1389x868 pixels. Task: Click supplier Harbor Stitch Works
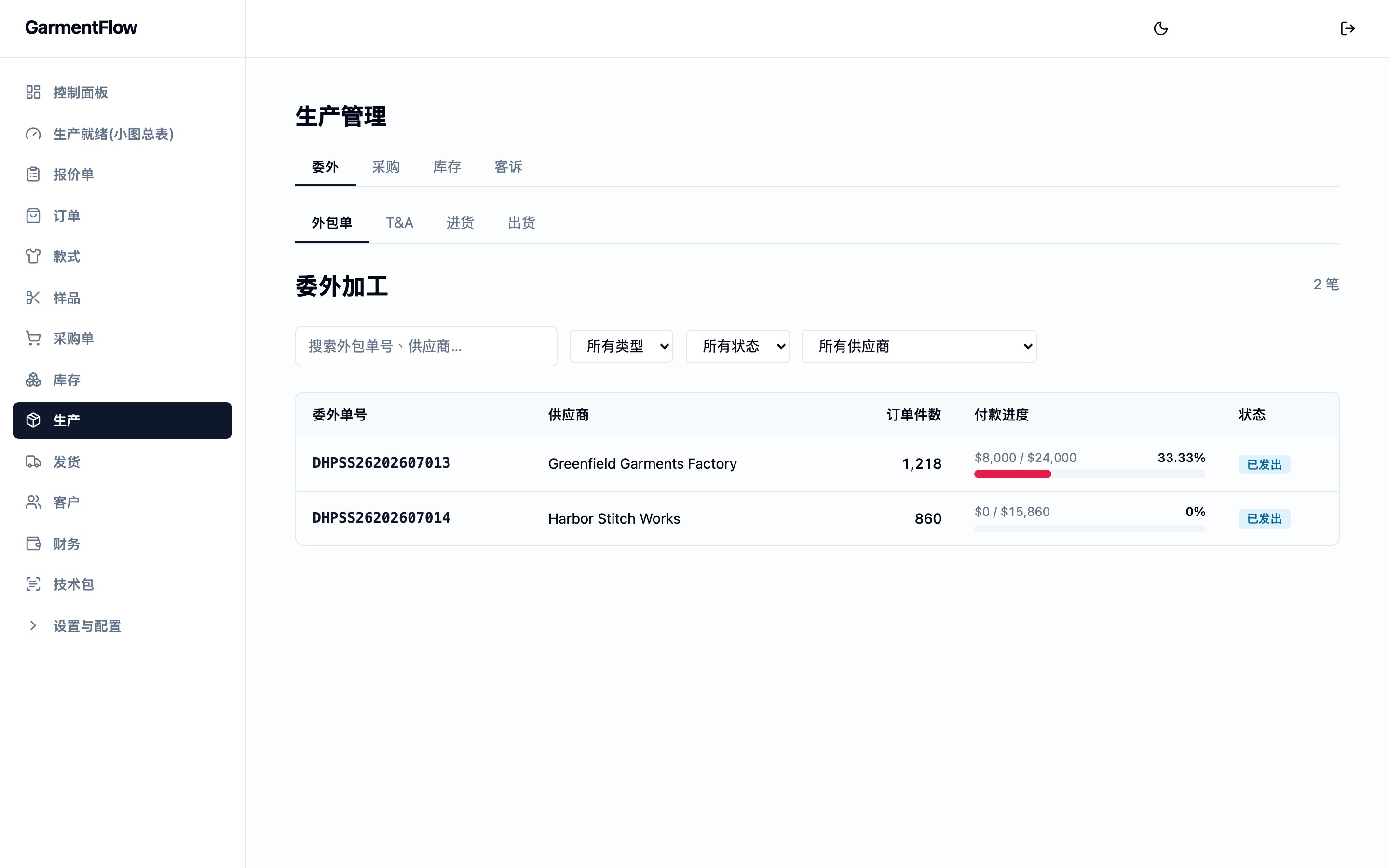(x=614, y=518)
